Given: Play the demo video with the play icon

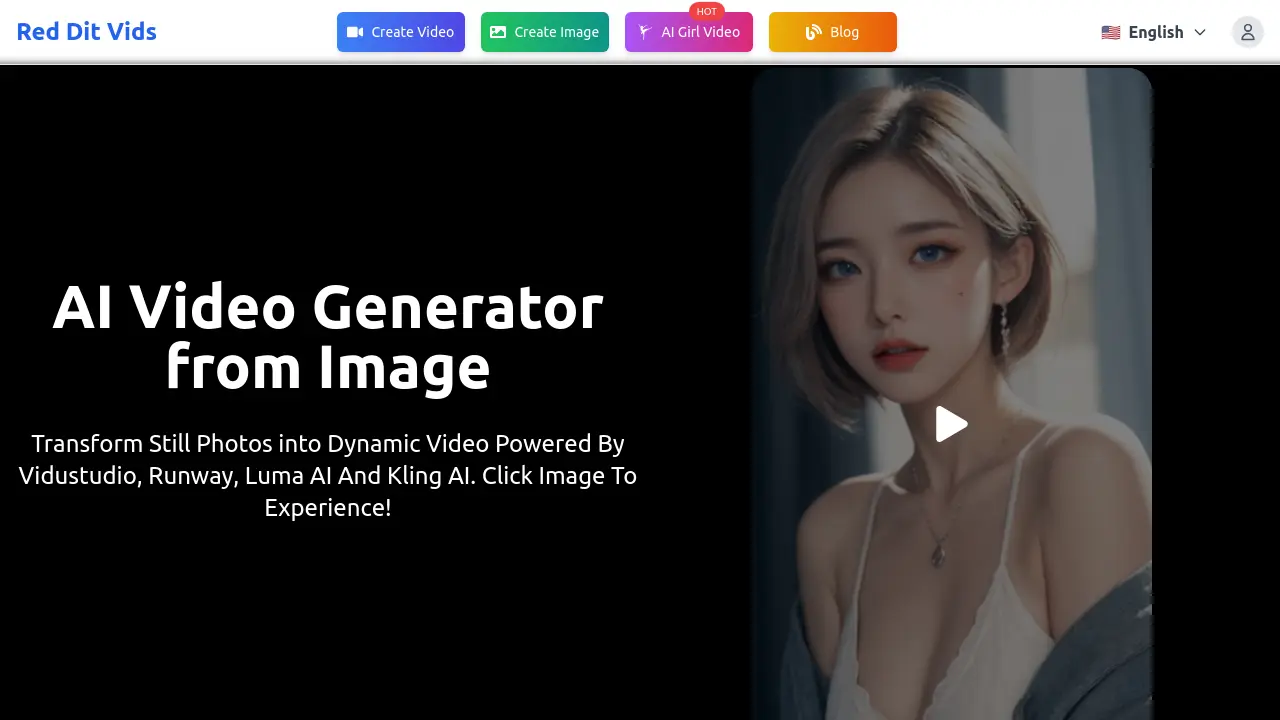Looking at the screenshot, I should pos(951,424).
